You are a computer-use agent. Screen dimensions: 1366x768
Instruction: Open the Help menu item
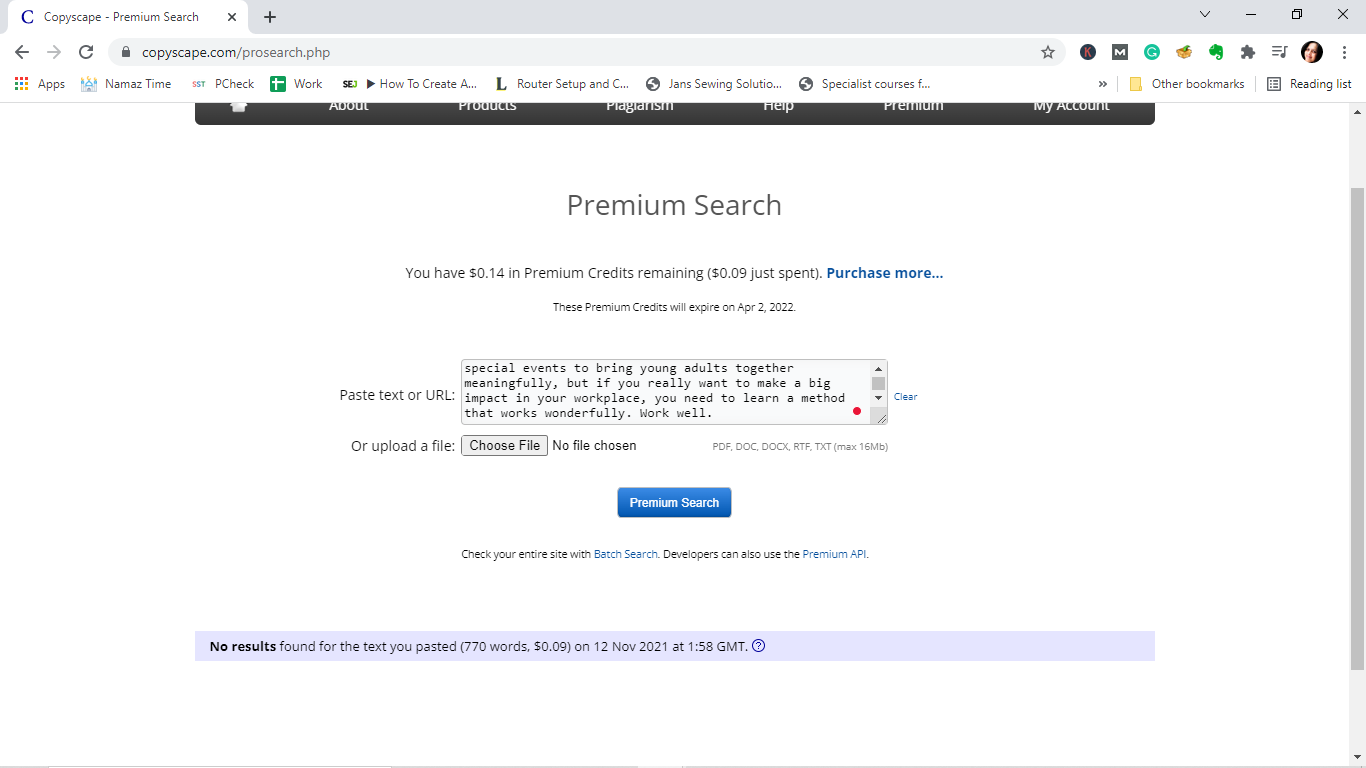point(778,106)
